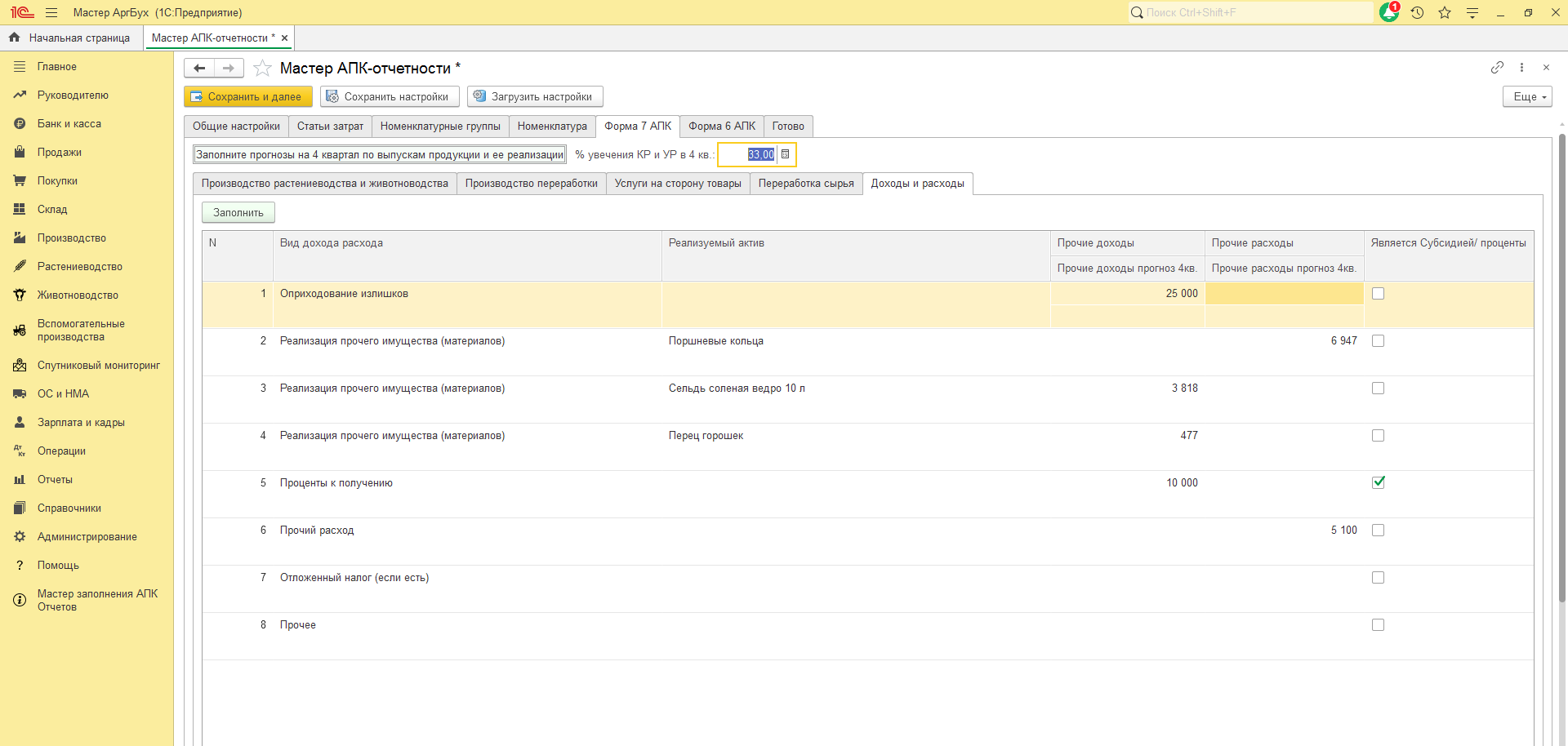Screen dimensions: 1568x746
Task: Add Мастер АПК-отчетности to favorites star
Action: [262, 68]
